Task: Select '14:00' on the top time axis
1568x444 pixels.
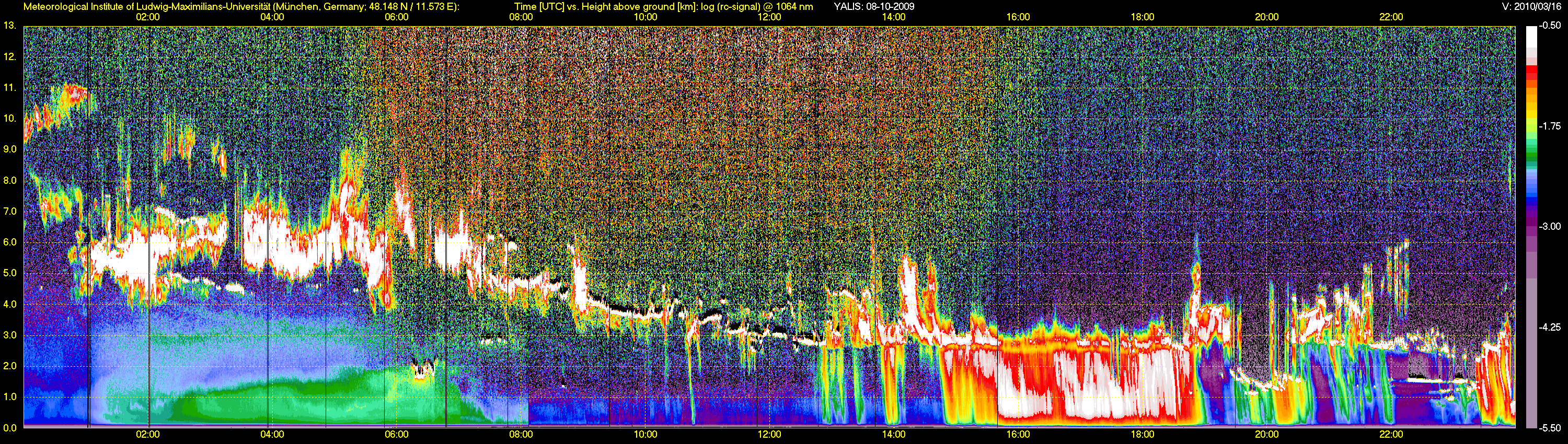Action: (x=894, y=17)
